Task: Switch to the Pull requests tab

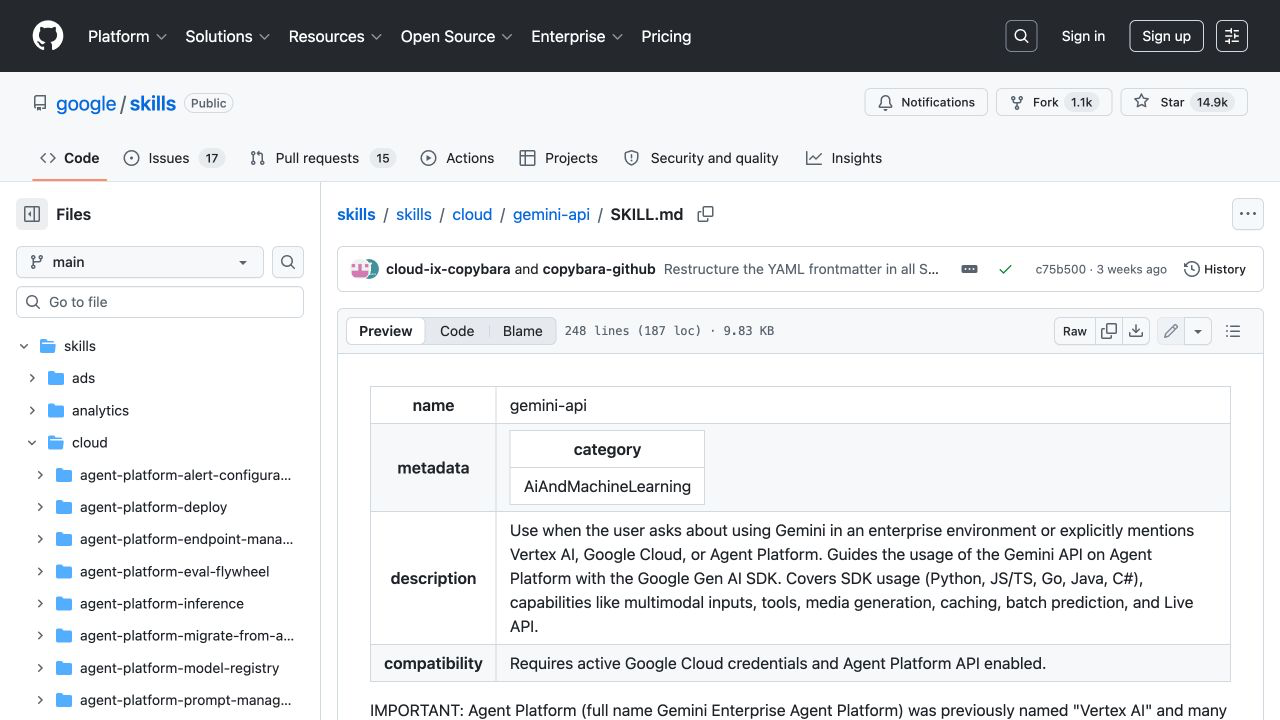Action: tap(322, 158)
